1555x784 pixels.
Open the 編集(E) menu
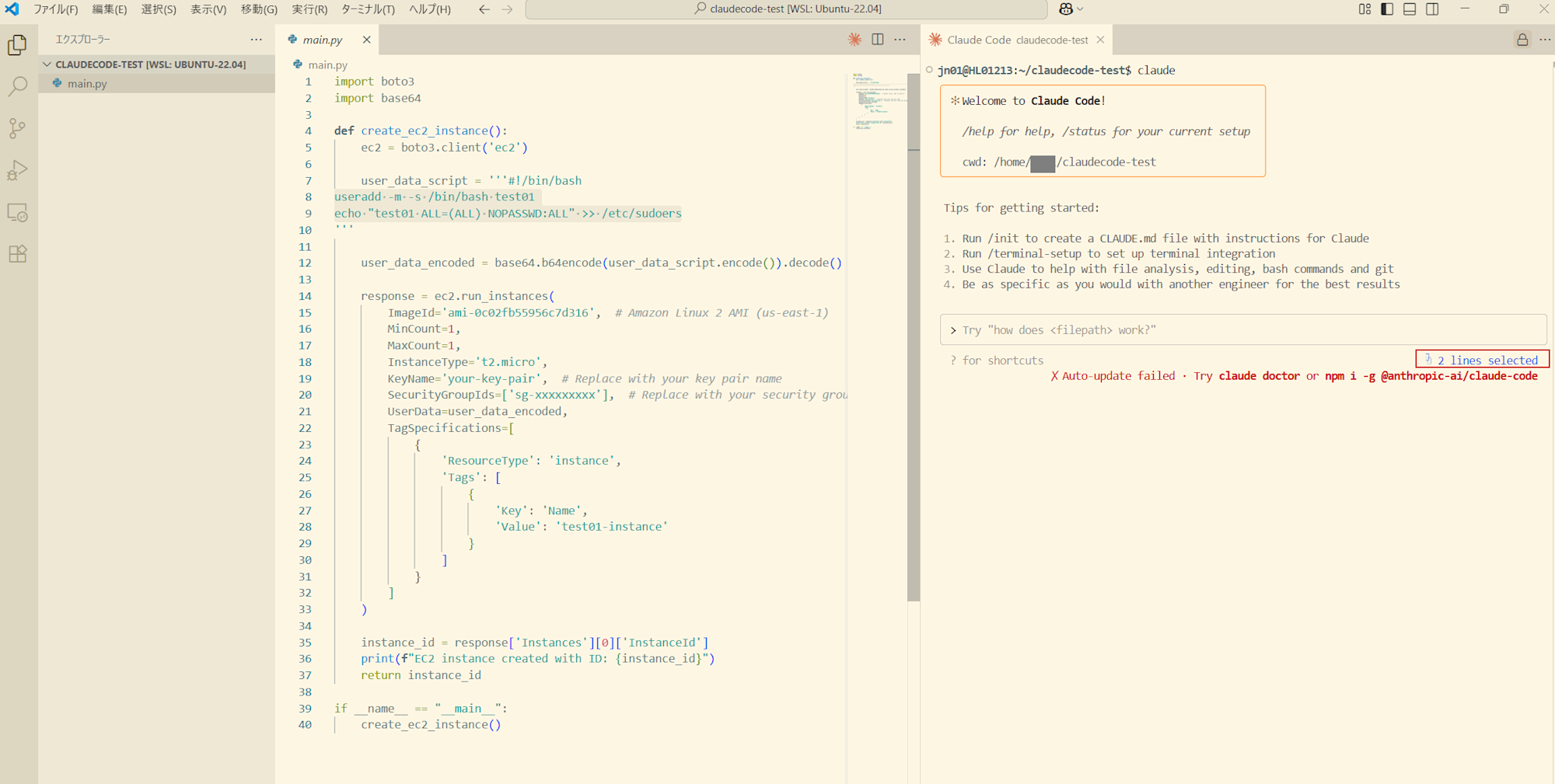110,9
